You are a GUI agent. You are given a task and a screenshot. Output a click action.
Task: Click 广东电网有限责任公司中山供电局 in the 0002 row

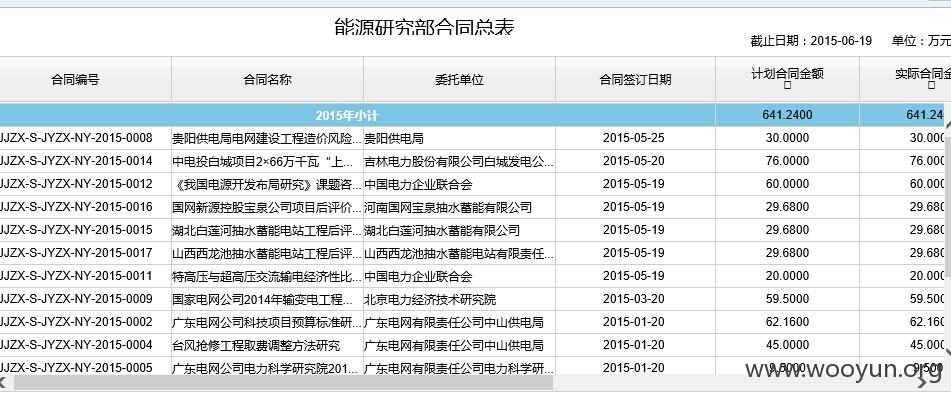pos(454,323)
